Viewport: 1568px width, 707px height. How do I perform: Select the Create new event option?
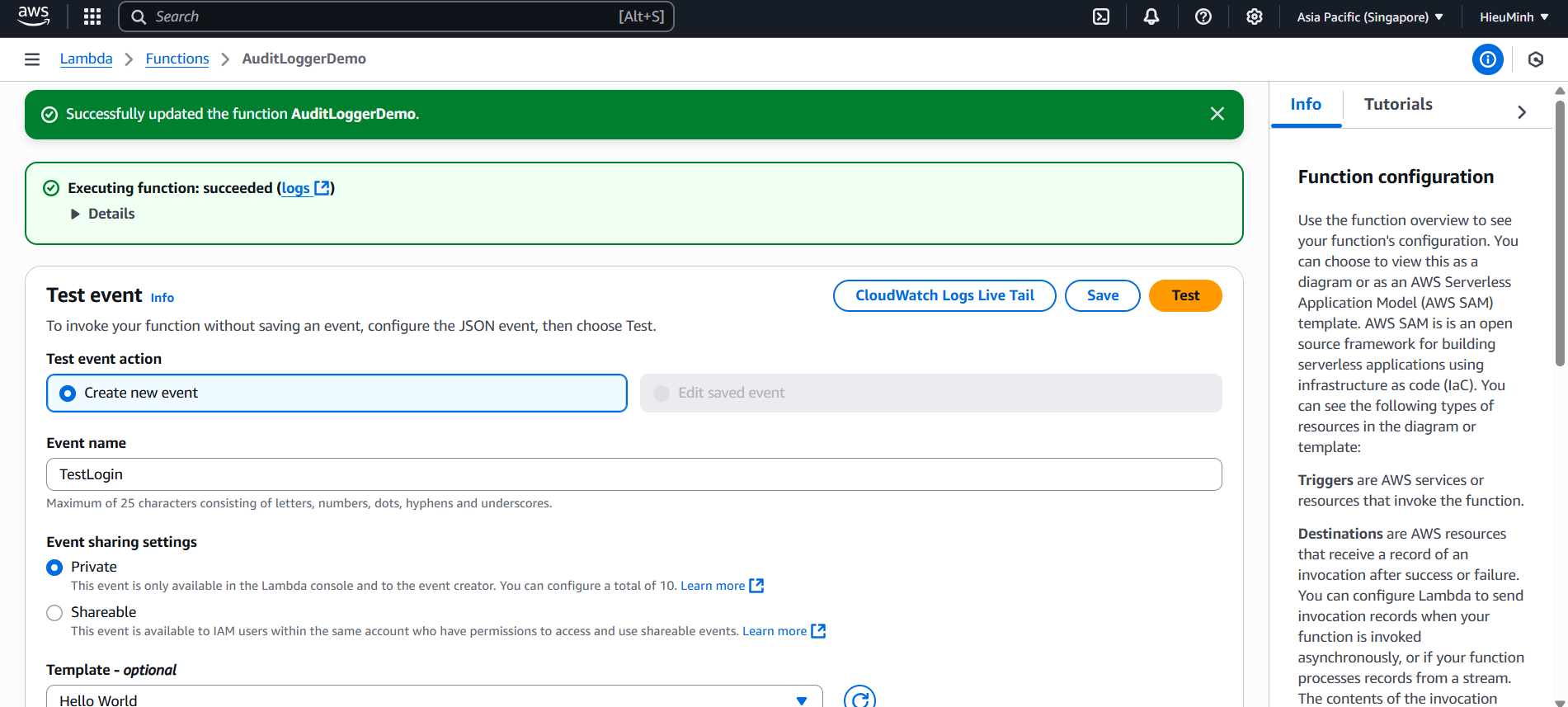pos(337,393)
